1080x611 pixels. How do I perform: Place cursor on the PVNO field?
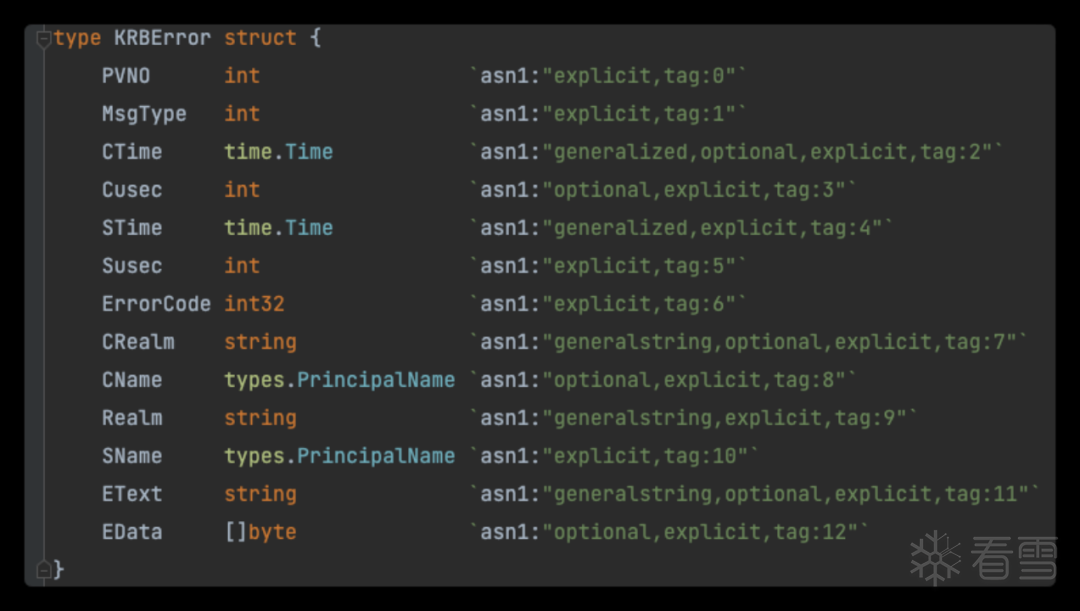(x=126, y=76)
